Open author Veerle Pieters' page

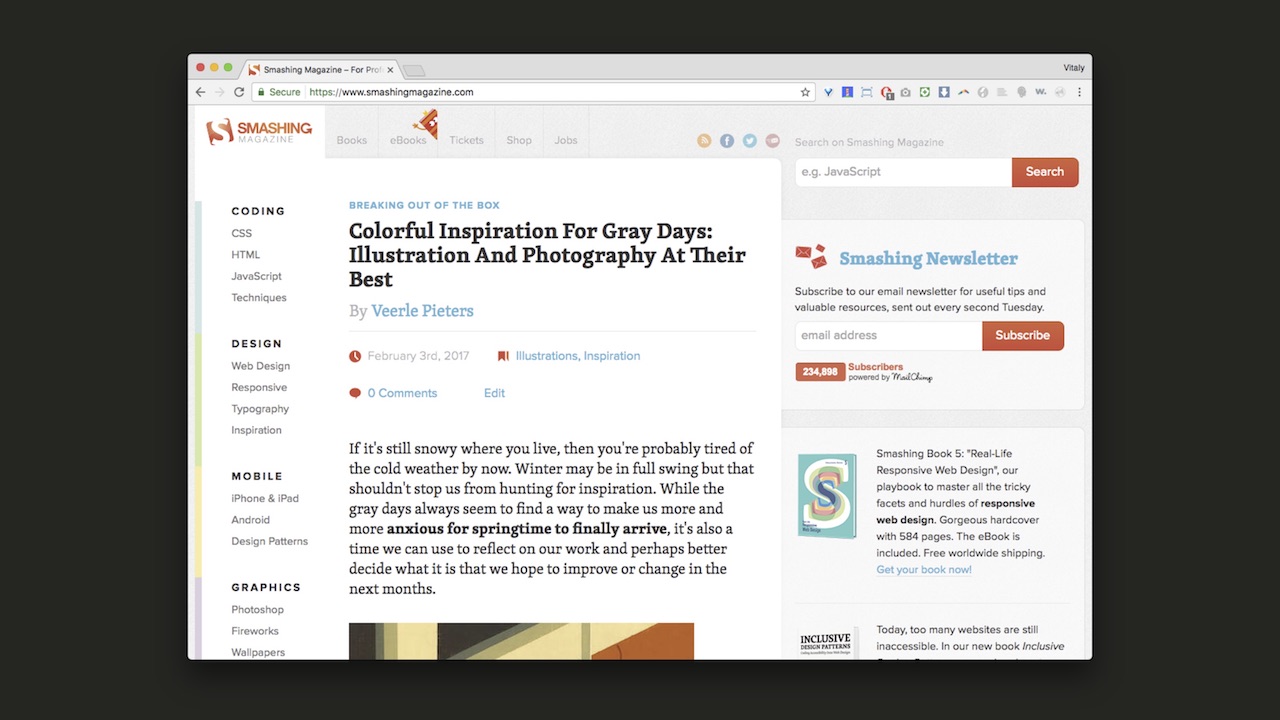422,311
